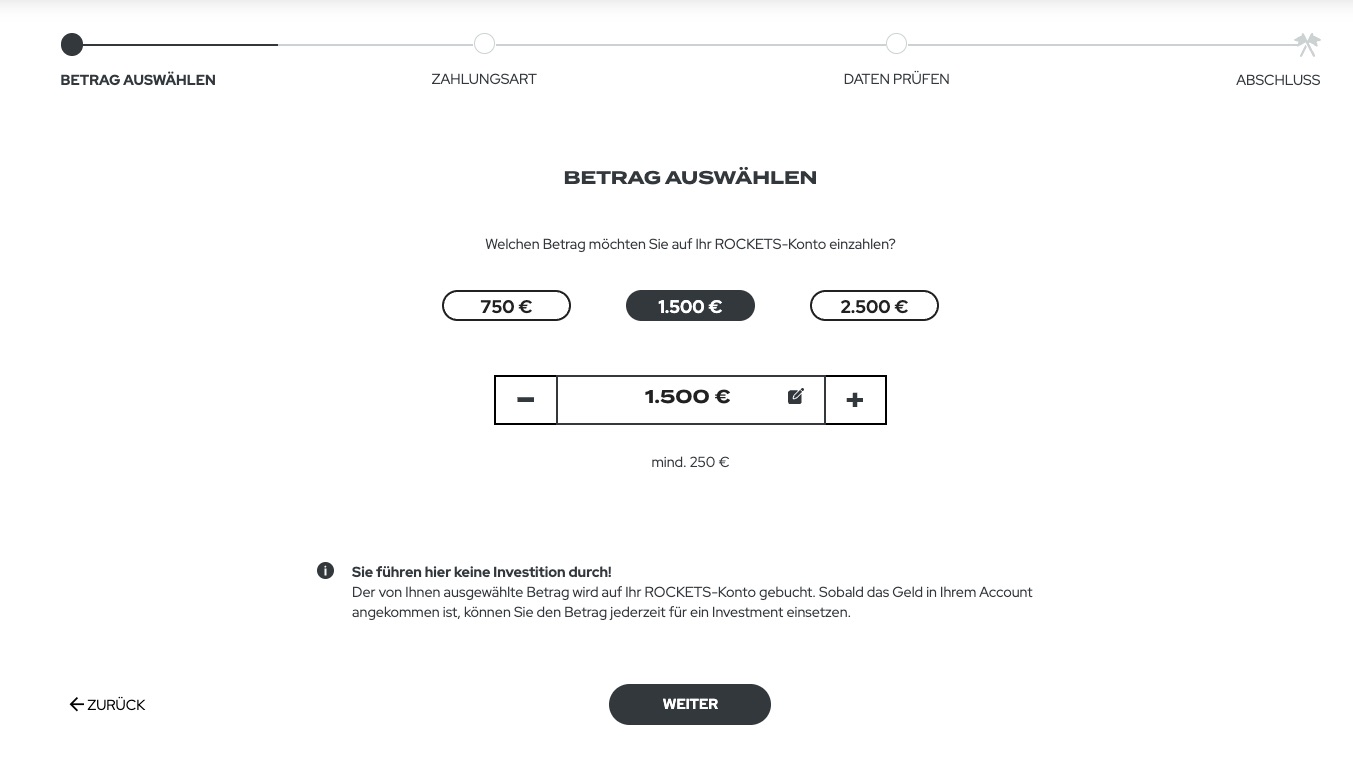Click the edit pencil icon beside the amount
The height and width of the screenshot is (779, 1353).
click(796, 397)
